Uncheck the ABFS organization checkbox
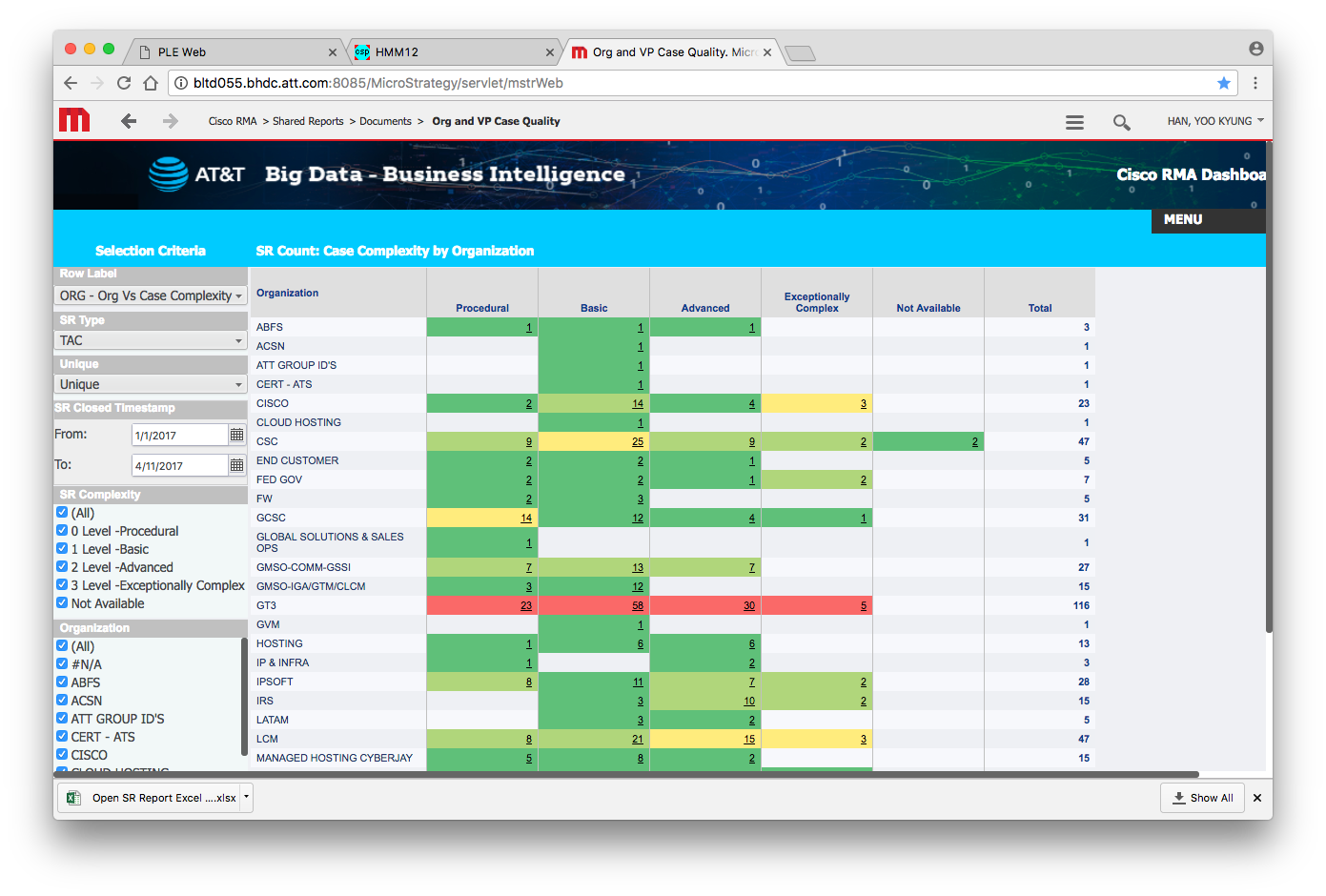This screenshot has width=1326, height=896. tap(62, 682)
